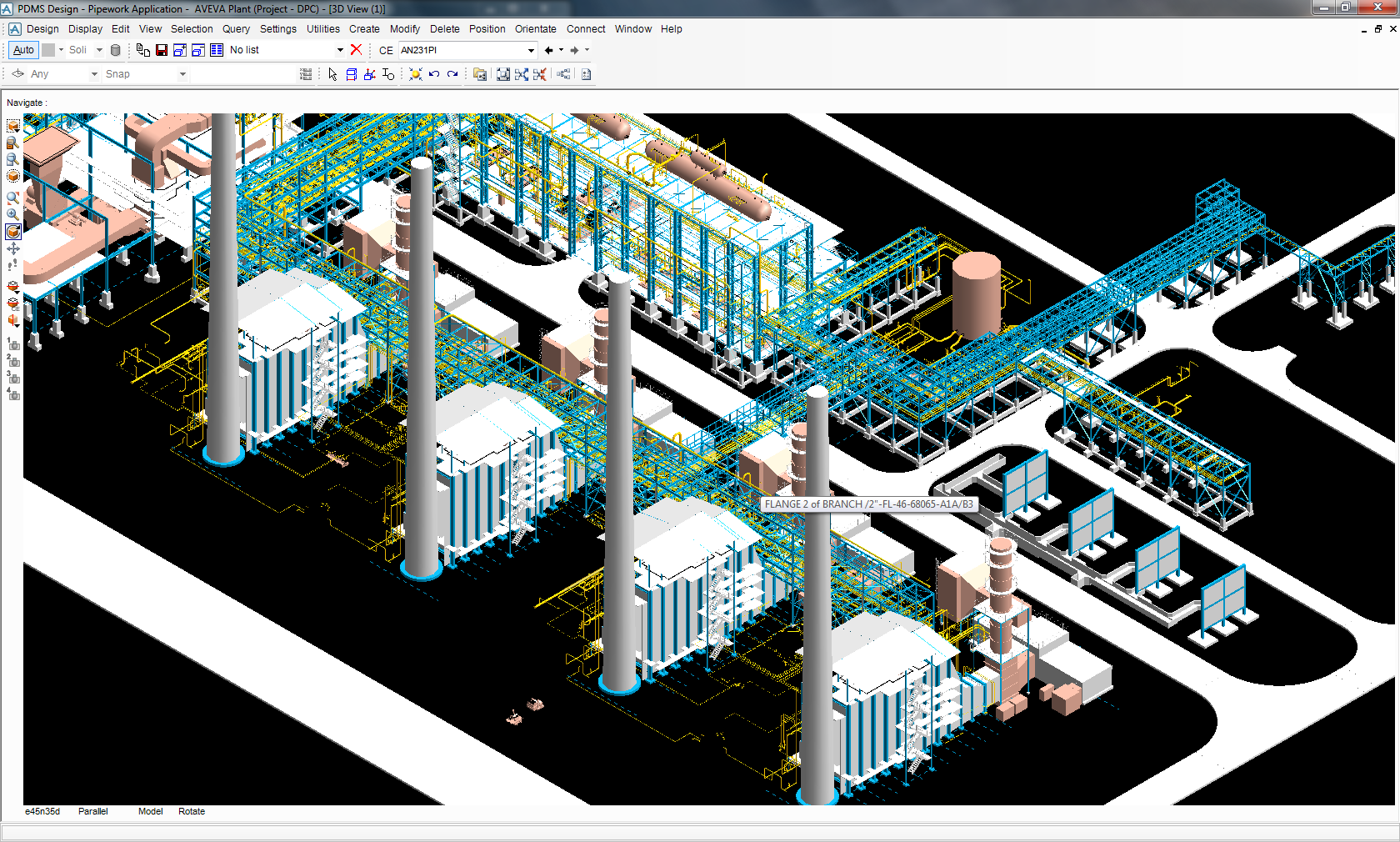Expand the top box-with-arrow icon in the left toolbar

coord(13,125)
